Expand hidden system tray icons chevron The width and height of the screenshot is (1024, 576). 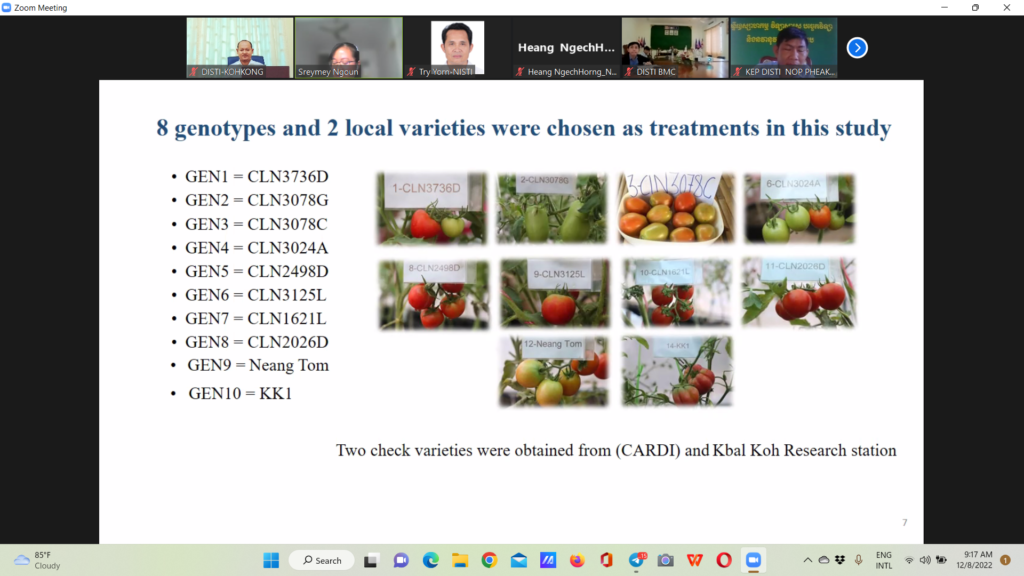[x=808, y=560]
